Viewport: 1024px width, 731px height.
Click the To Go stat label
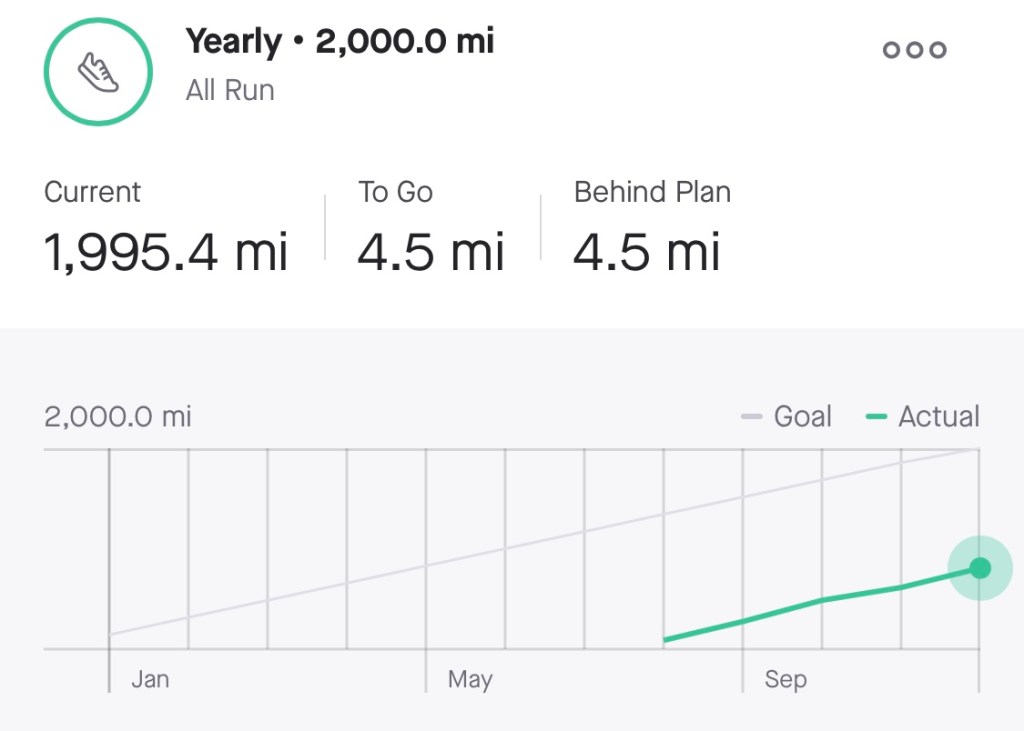point(396,192)
